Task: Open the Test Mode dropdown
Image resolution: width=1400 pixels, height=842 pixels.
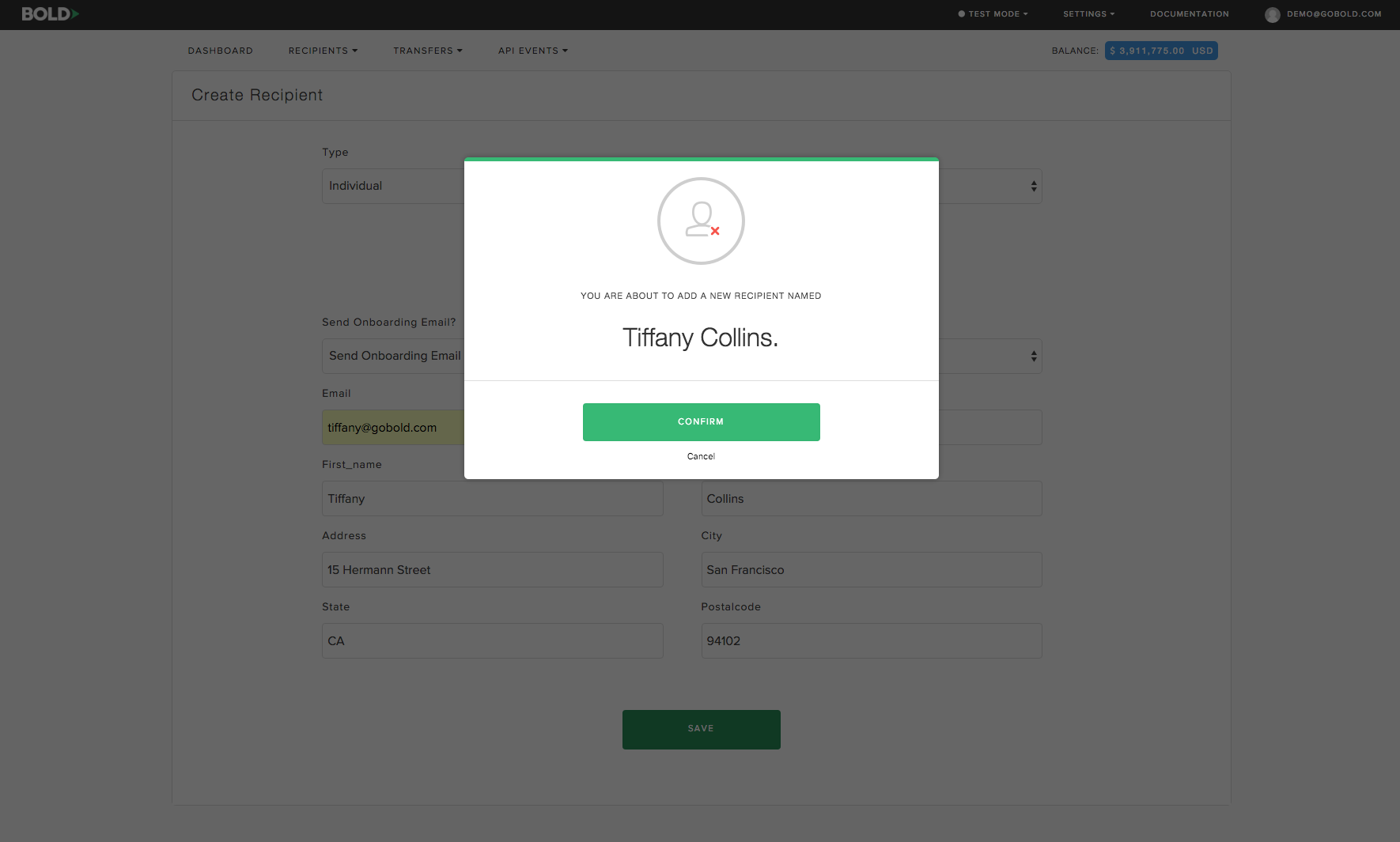Action: point(993,14)
